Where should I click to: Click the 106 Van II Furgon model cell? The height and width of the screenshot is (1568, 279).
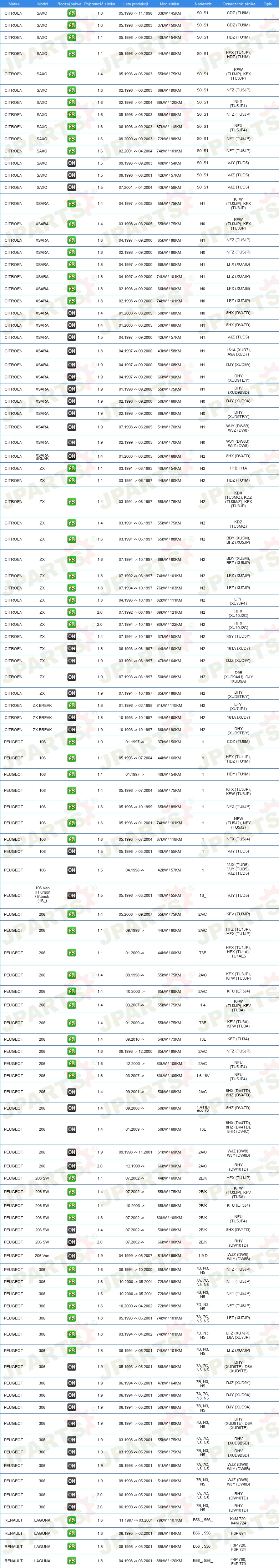coord(42,894)
